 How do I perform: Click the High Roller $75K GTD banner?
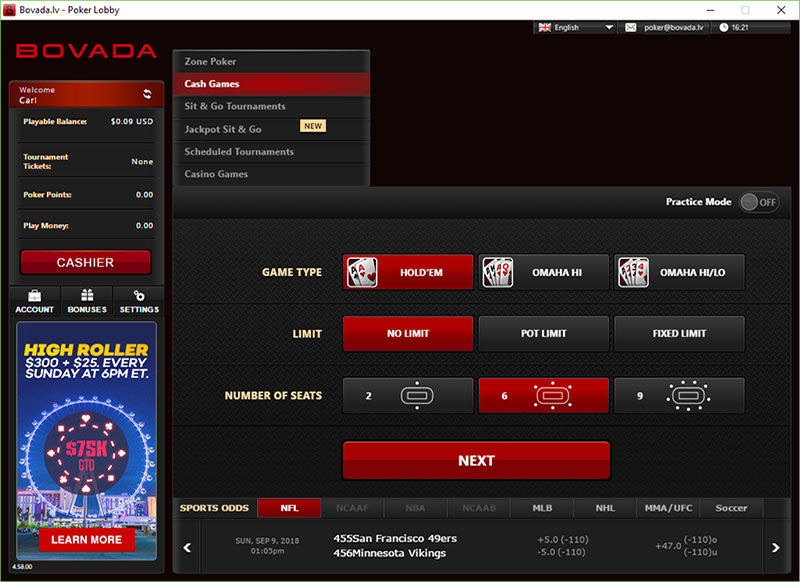[x=86, y=441]
